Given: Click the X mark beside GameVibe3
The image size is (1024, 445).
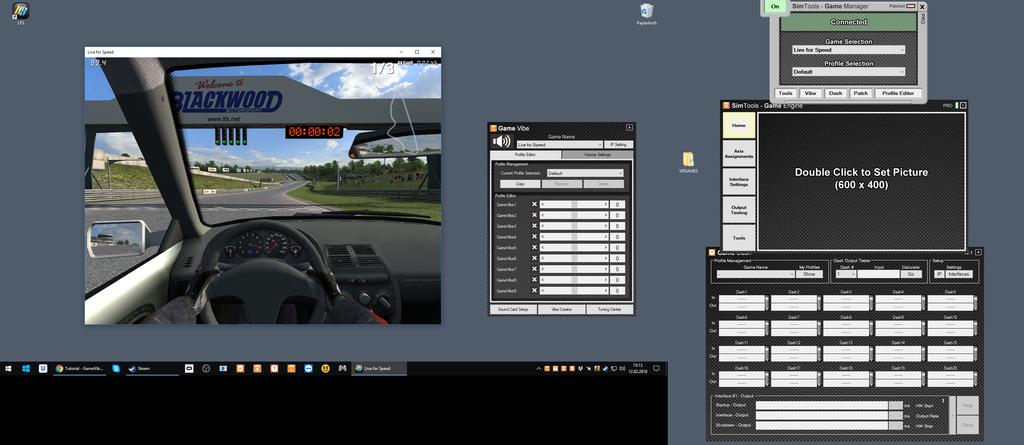Looking at the screenshot, I should click(x=534, y=226).
